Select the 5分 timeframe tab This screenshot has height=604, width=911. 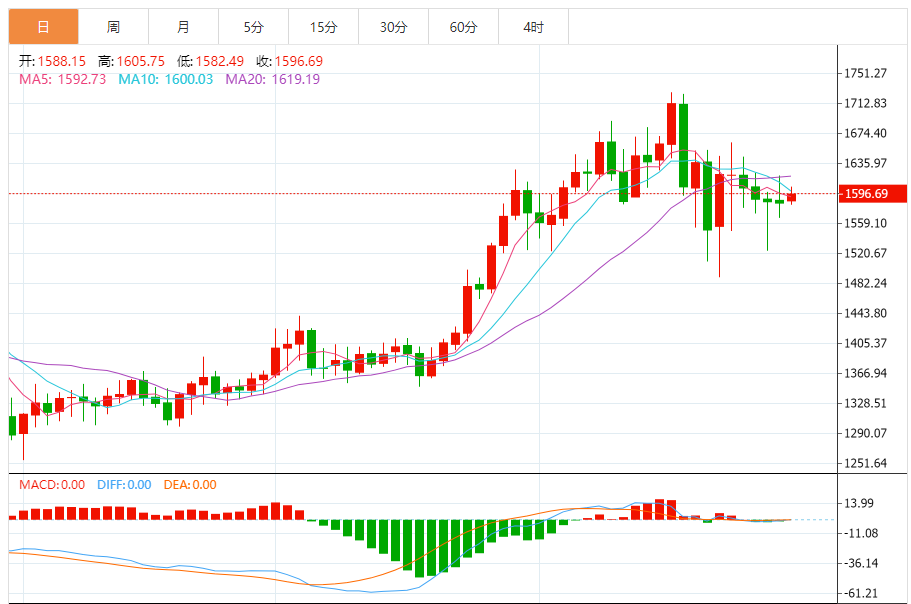253,27
